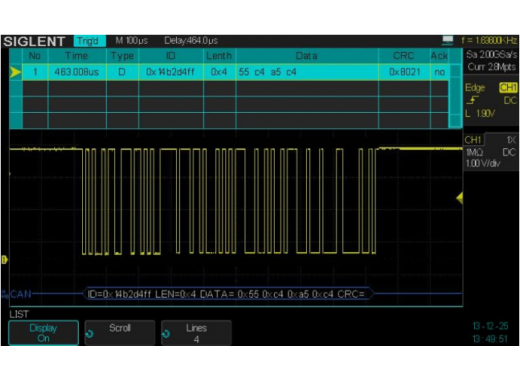Screen dimensions: 520x380
Task: Click the ID column header
Action: tap(171, 56)
